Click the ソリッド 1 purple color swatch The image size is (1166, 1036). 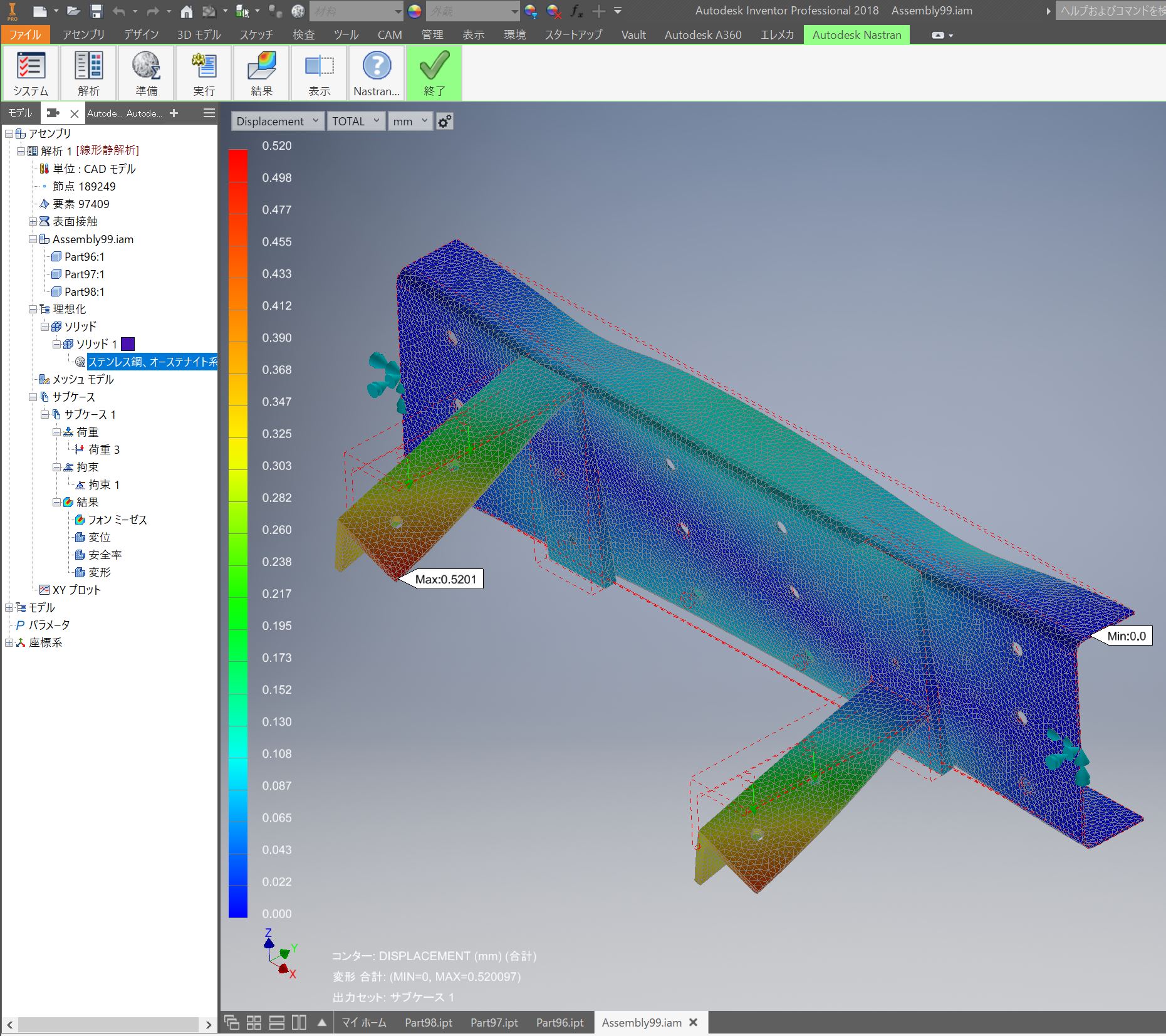click(x=128, y=344)
